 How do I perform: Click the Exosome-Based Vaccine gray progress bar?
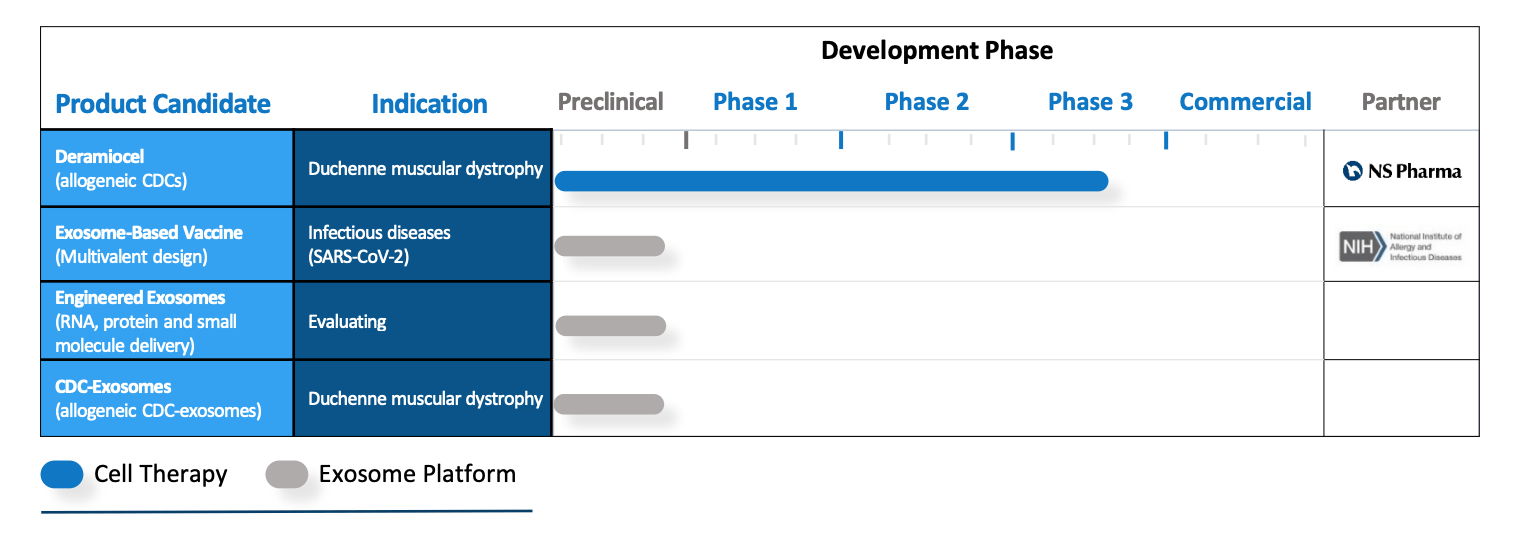(x=609, y=246)
